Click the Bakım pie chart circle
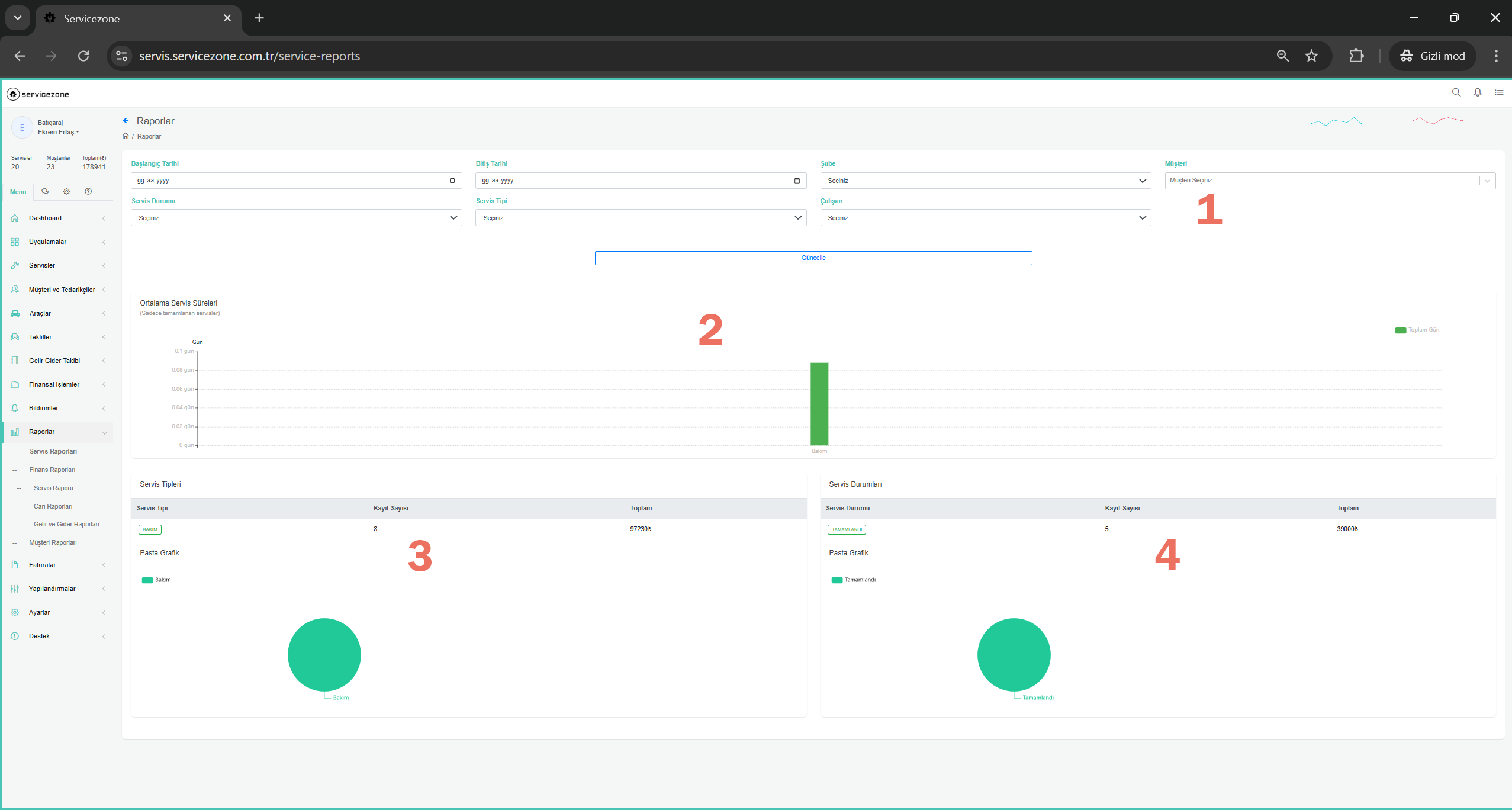Viewport: 1512px width, 810px height. [x=324, y=655]
